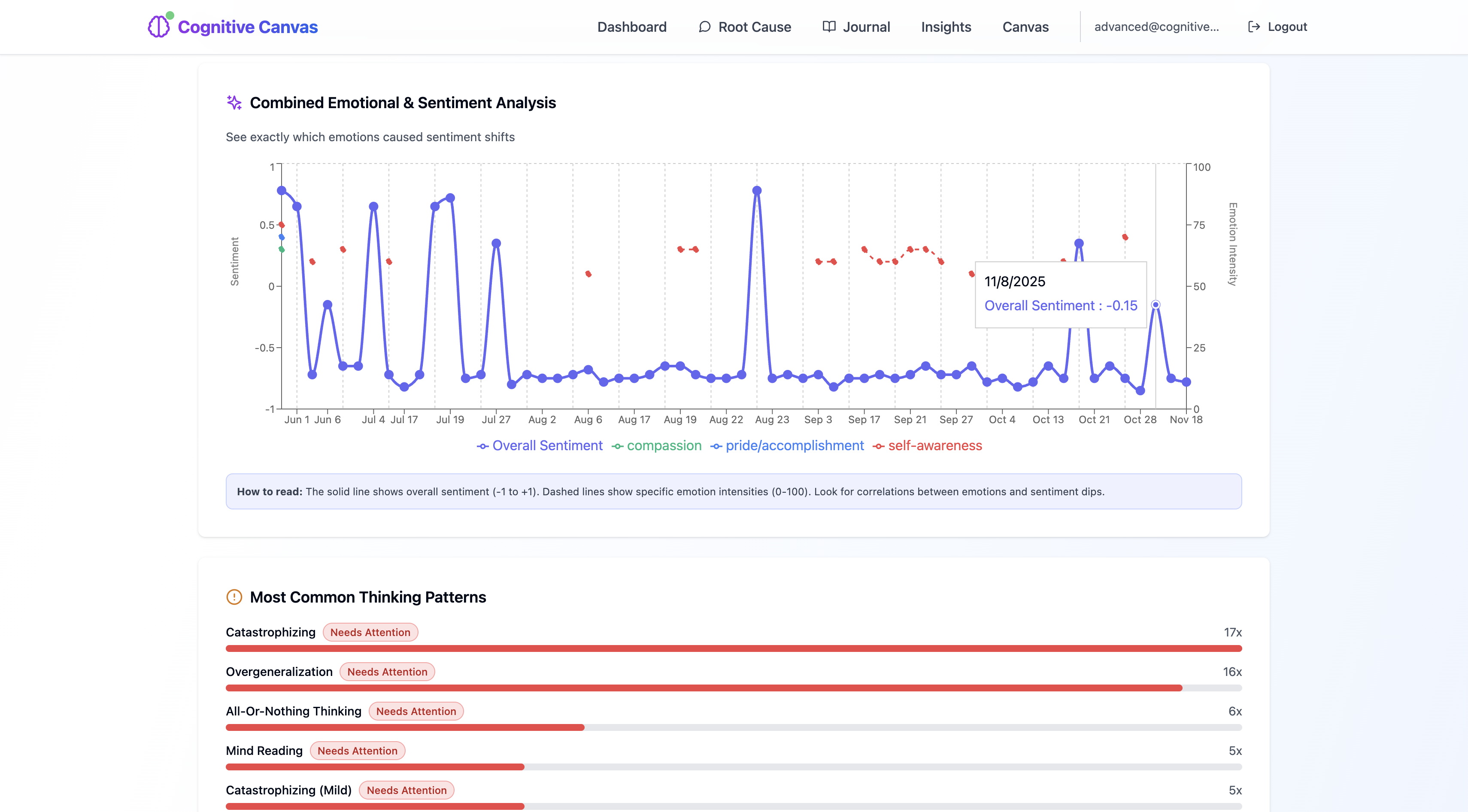Click the advanced@cognitive account email
The image size is (1468, 812).
(1156, 27)
